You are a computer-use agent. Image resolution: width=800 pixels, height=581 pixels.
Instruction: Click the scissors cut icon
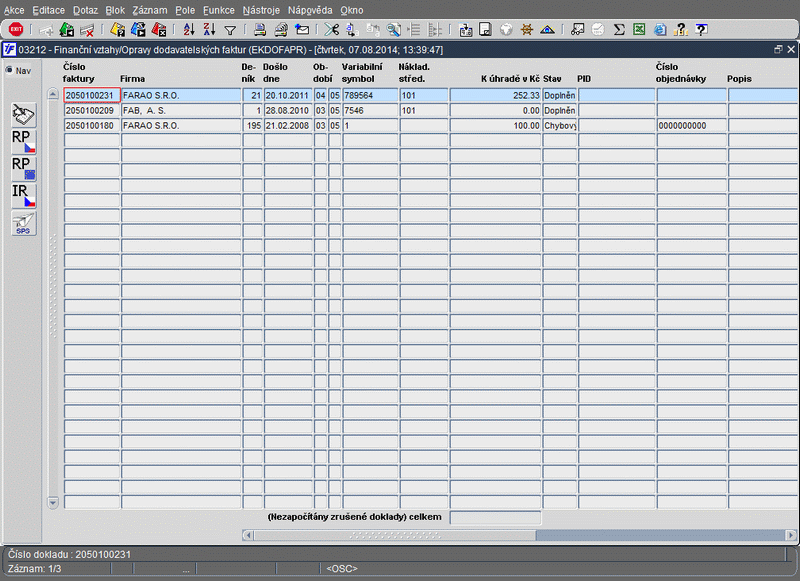(332, 30)
